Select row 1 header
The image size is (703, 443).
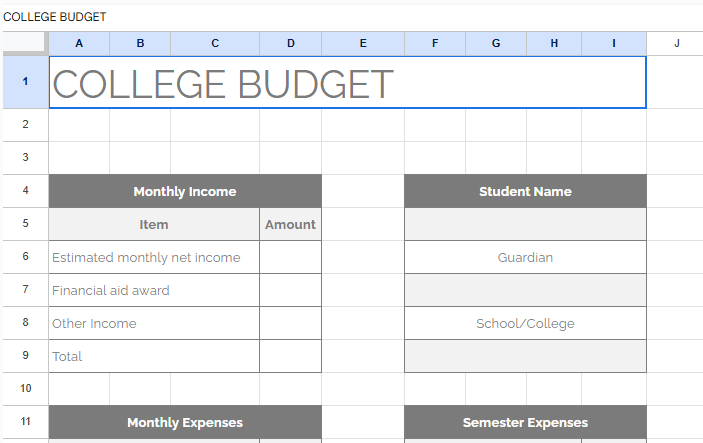tap(24, 82)
